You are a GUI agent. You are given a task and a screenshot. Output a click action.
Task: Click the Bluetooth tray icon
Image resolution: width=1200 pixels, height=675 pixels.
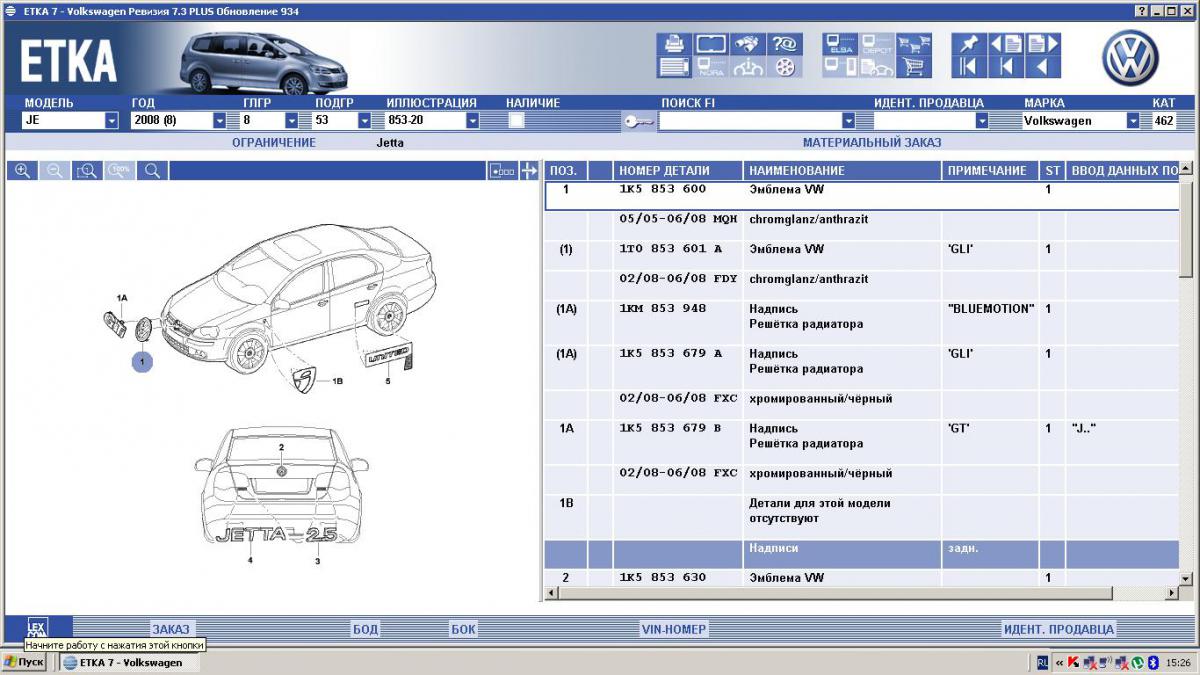1152,662
